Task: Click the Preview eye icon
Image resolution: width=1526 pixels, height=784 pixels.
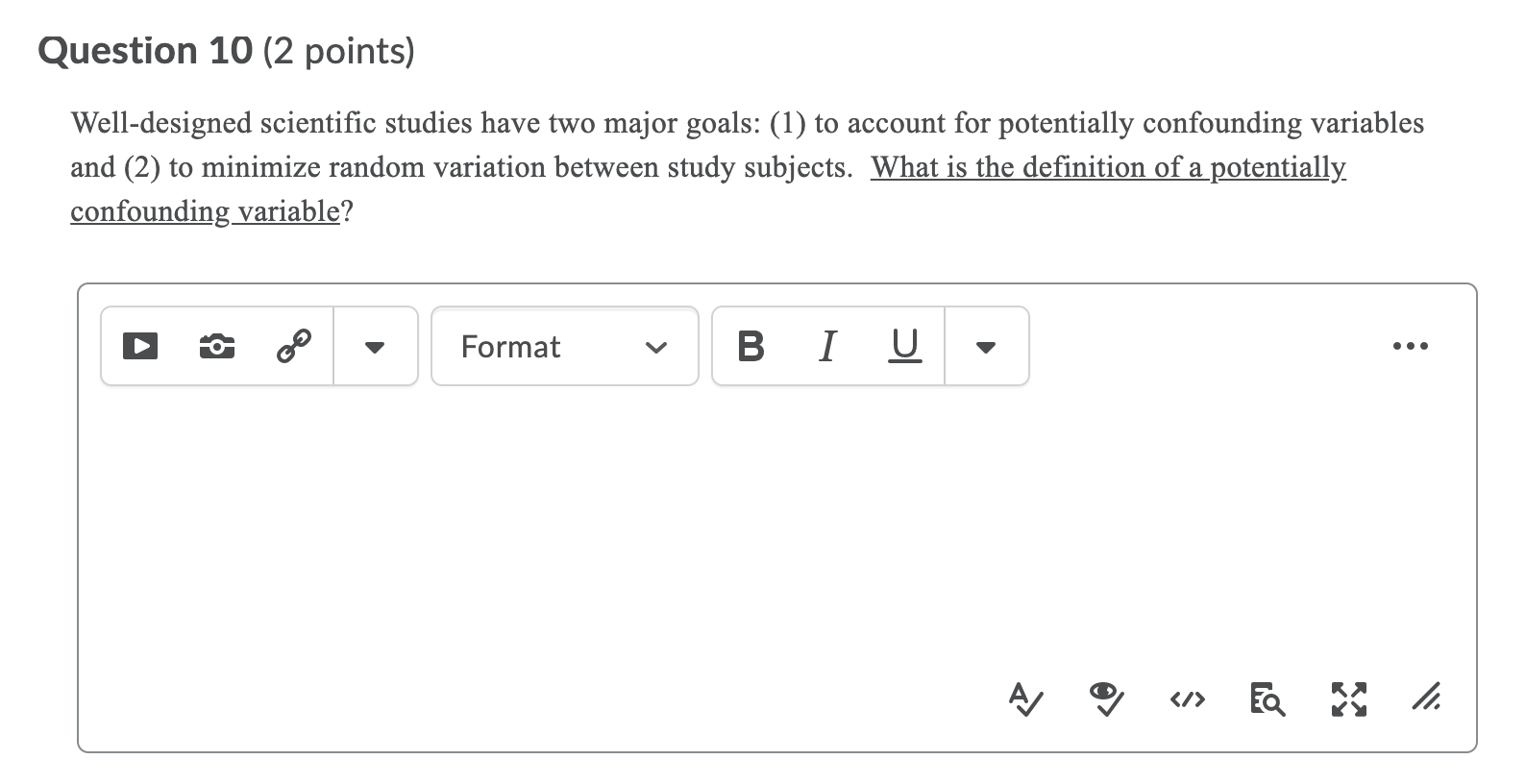Action: pos(1105,700)
